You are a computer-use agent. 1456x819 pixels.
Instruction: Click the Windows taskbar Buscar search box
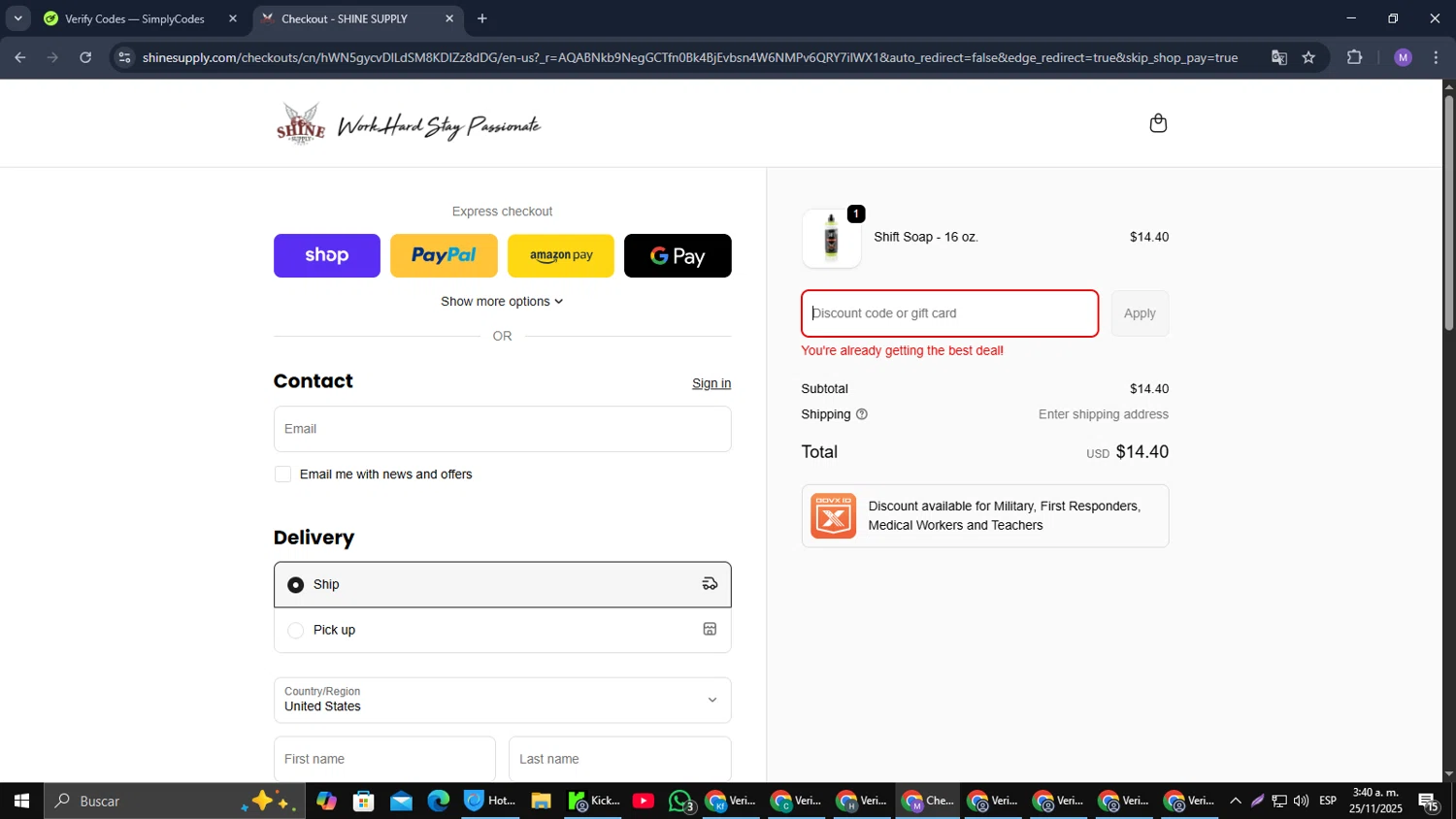pos(175,801)
